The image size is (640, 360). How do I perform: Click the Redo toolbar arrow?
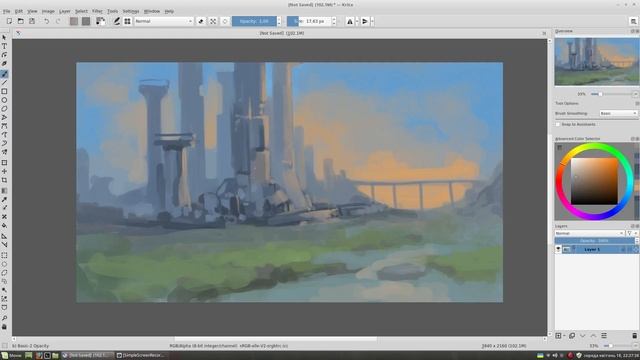[x=58, y=21]
